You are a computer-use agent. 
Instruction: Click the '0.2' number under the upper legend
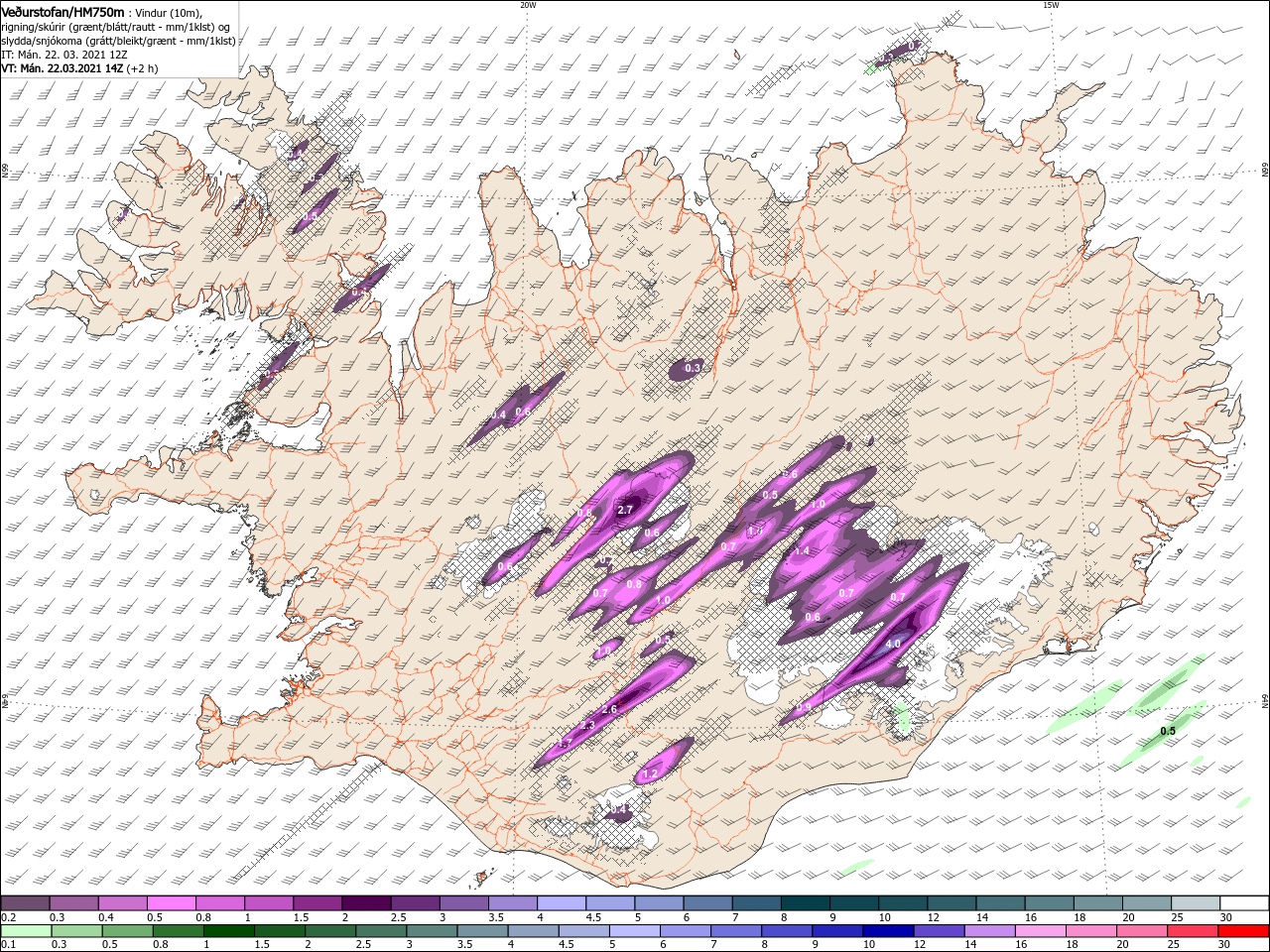point(7,917)
